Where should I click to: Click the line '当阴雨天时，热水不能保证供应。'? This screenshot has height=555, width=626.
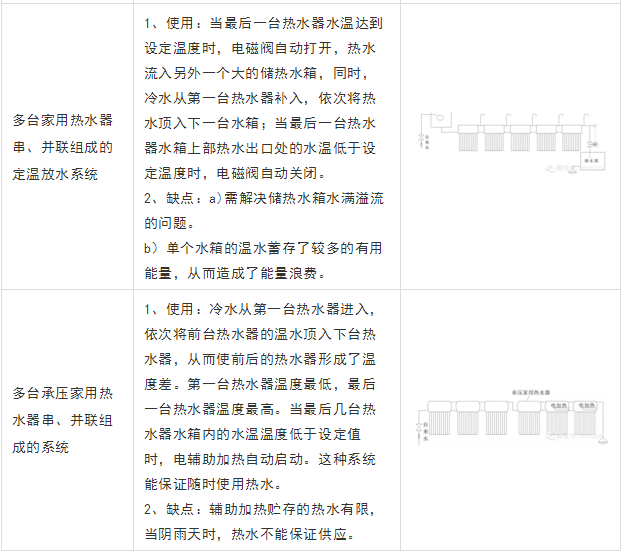click(x=250, y=534)
